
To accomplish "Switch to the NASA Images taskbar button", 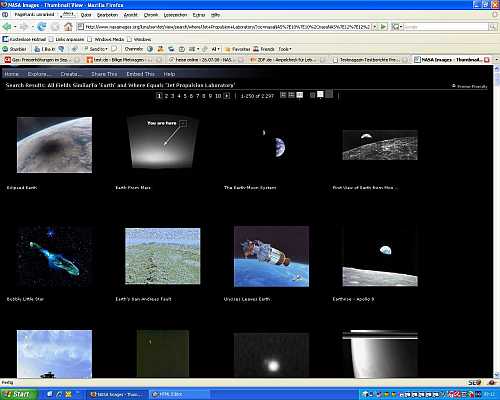I will pyautogui.click(x=117, y=395).
